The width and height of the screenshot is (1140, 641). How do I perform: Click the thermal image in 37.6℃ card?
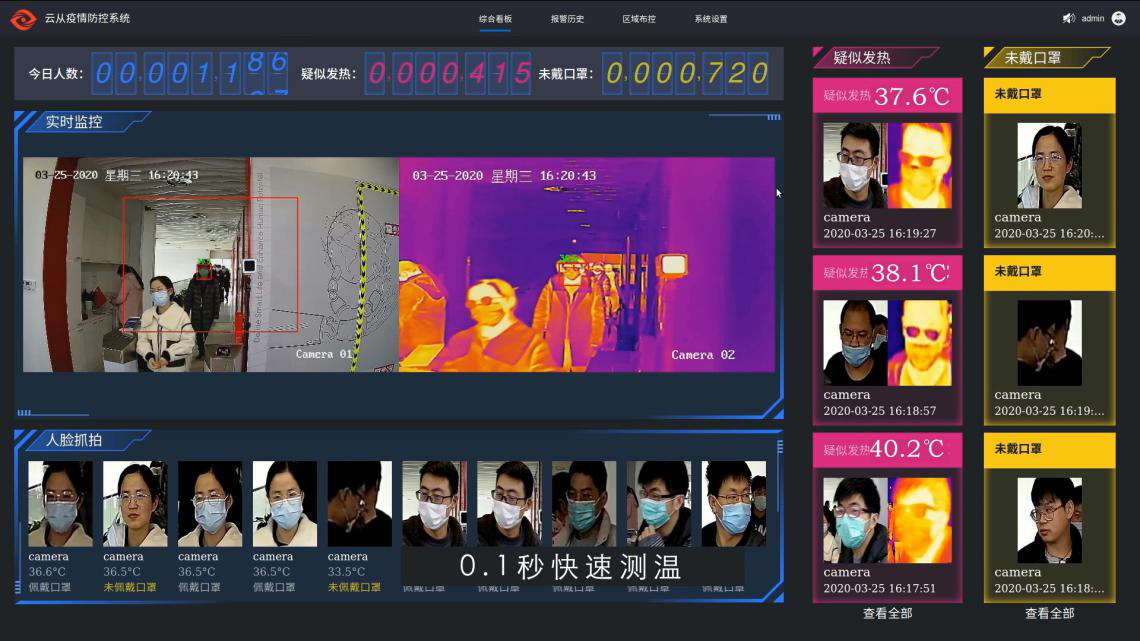click(x=919, y=165)
